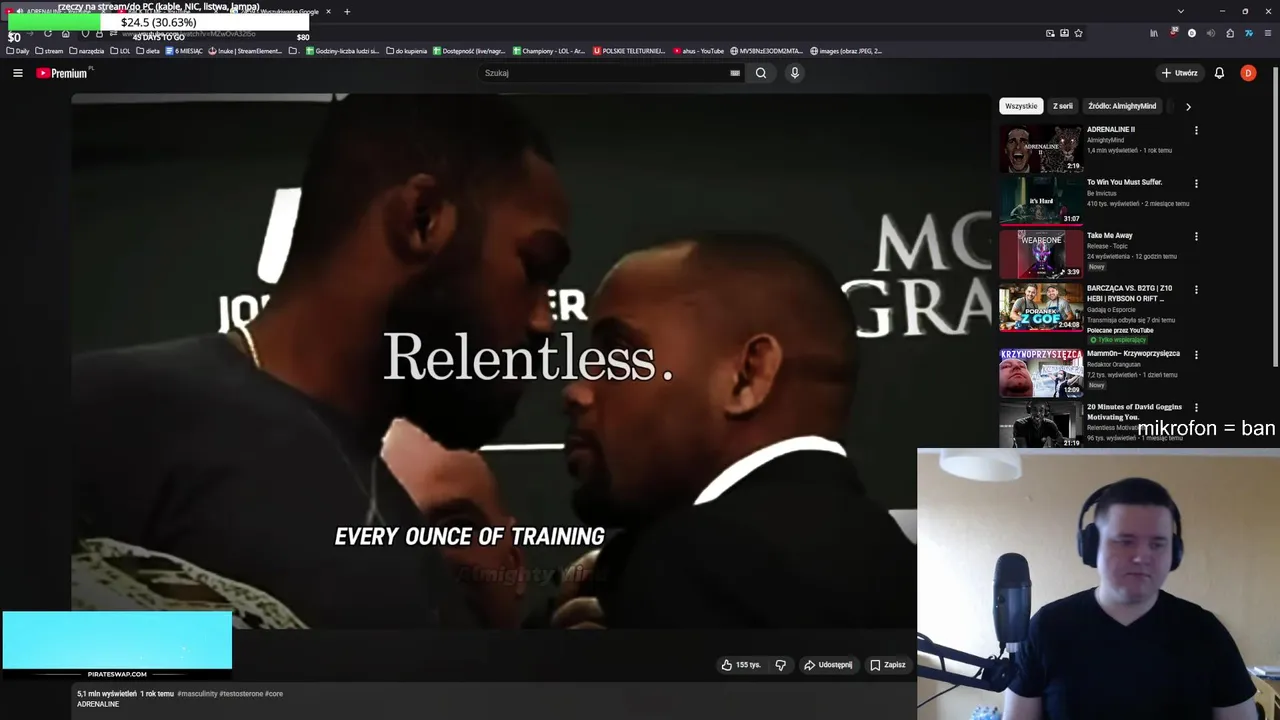The width and height of the screenshot is (1280, 720).
Task: Open the ADRENALINE II video thumbnail
Action: (x=1041, y=148)
